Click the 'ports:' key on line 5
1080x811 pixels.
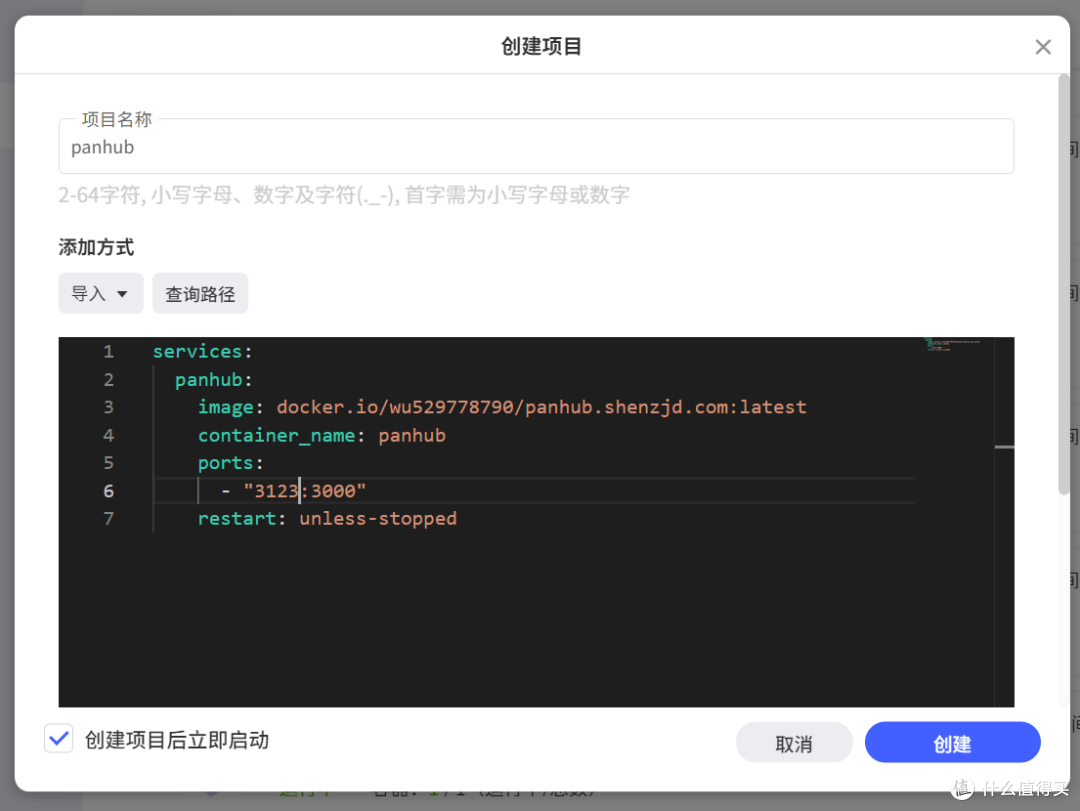[230, 463]
